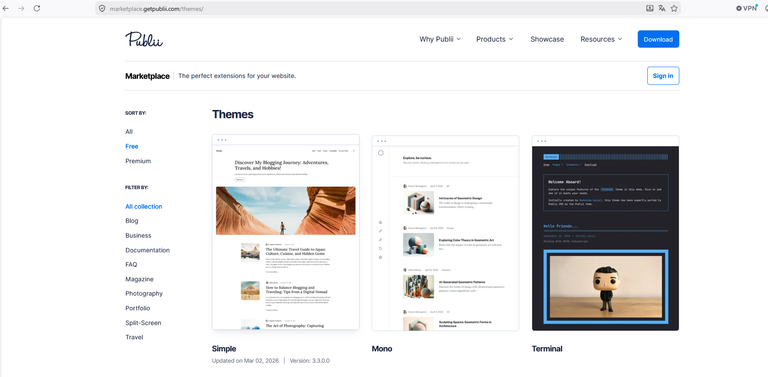Go back with the browser back arrow
The height and width of the screenshot is (377, 768).
[x=6, y=8]
